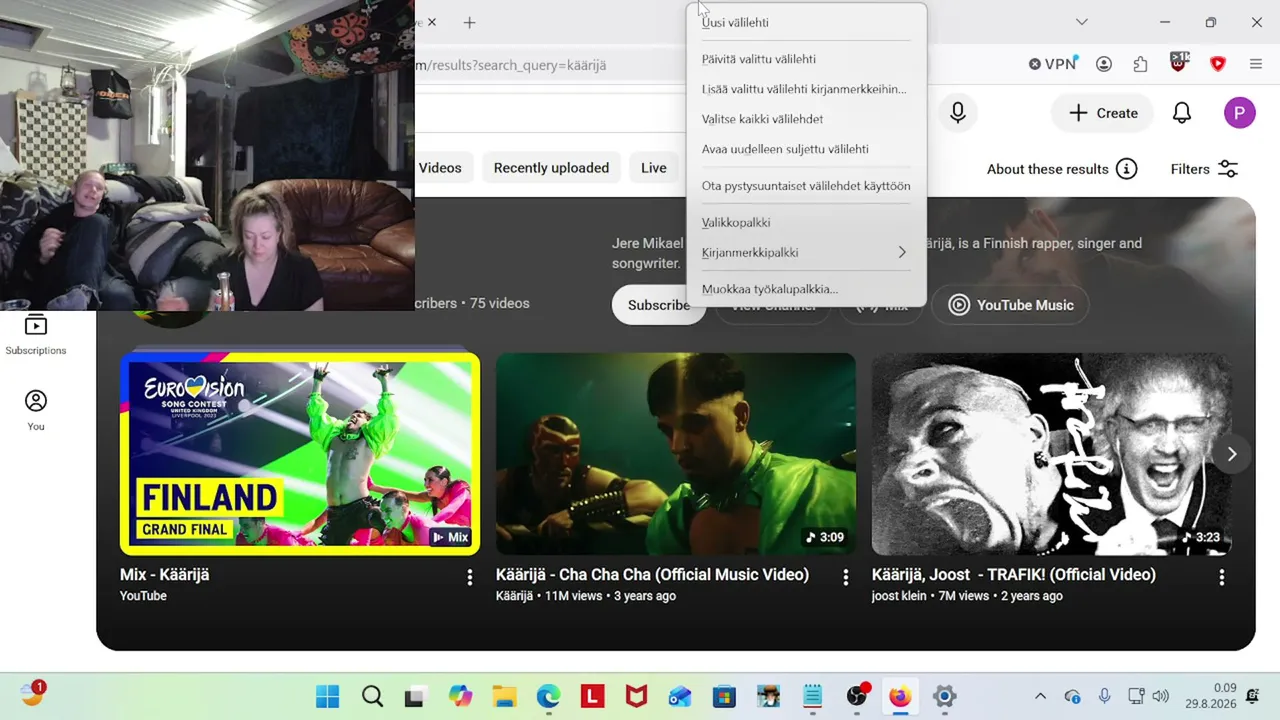Choose 'Avaa uudelleen suljettu välilehti'
Screen dimensions: 1280x720
point(806,149)
